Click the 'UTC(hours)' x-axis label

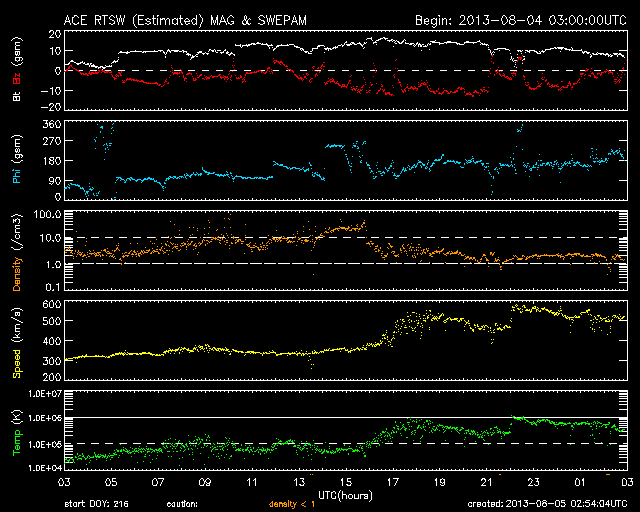click(345, 496)
